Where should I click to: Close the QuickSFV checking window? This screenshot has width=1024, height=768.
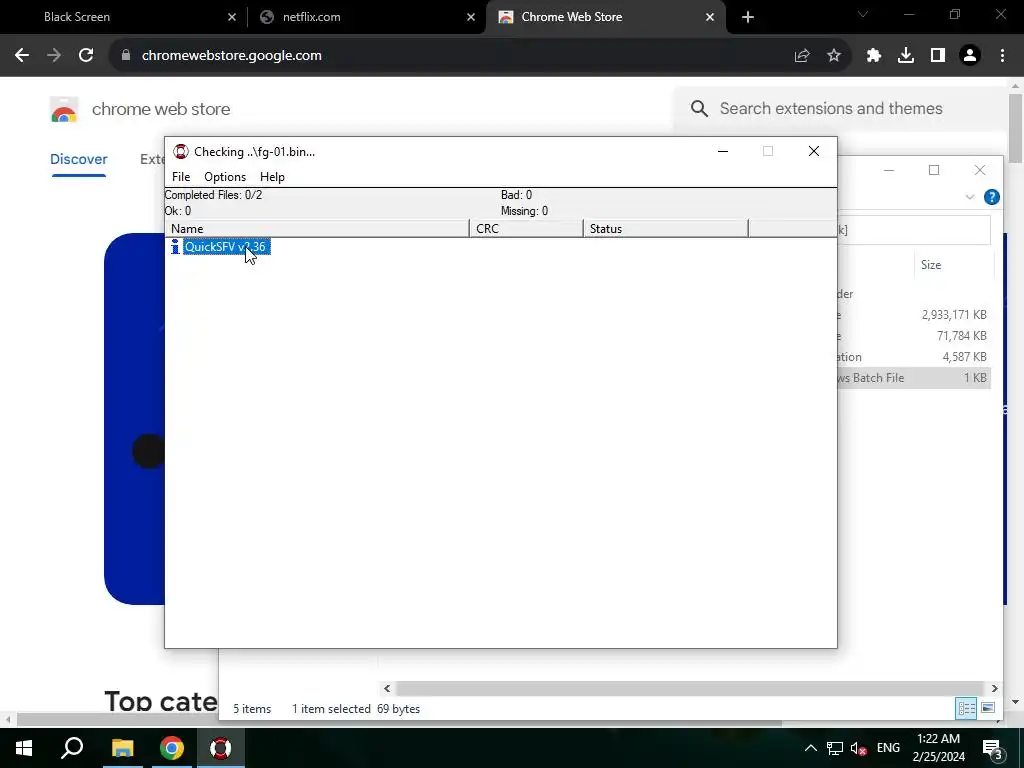814,152
